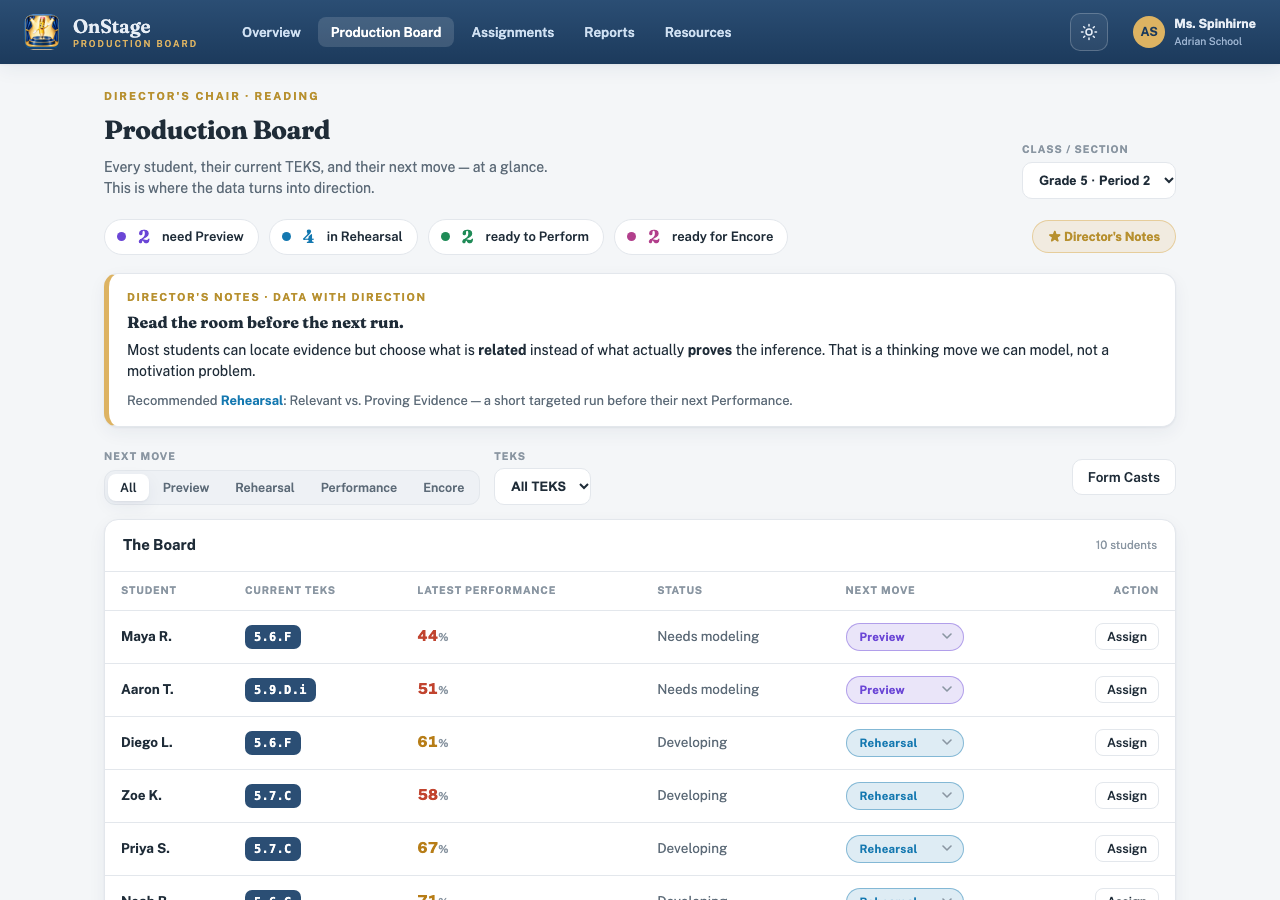This screenshot has height=900, width=1280.
Task: Click the need Preview summary chip
Action: pyautogui.click(x=181, y=237)
